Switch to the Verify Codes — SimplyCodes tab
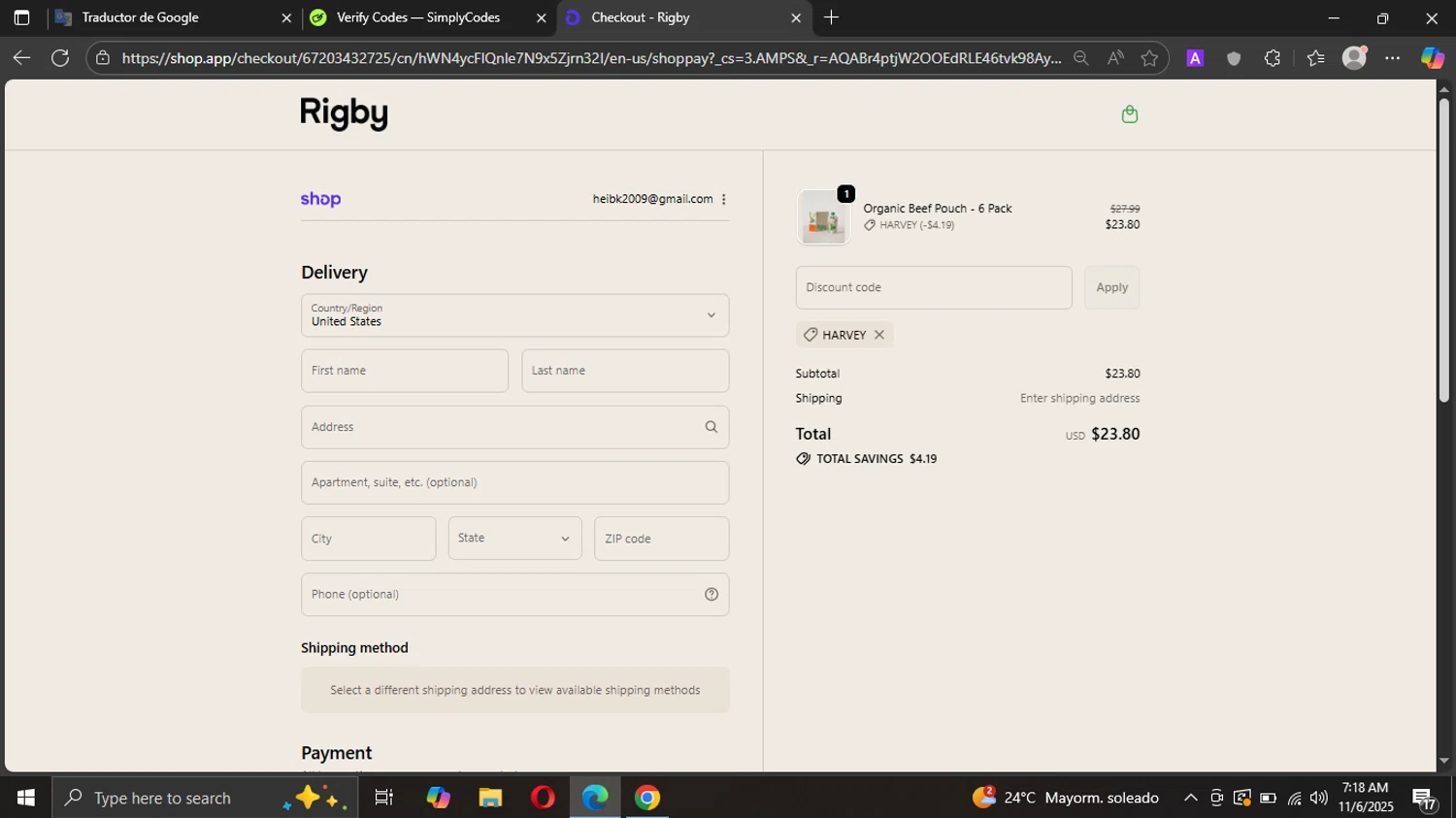This screenshot has width=1456, height=818. coord(427,17)
